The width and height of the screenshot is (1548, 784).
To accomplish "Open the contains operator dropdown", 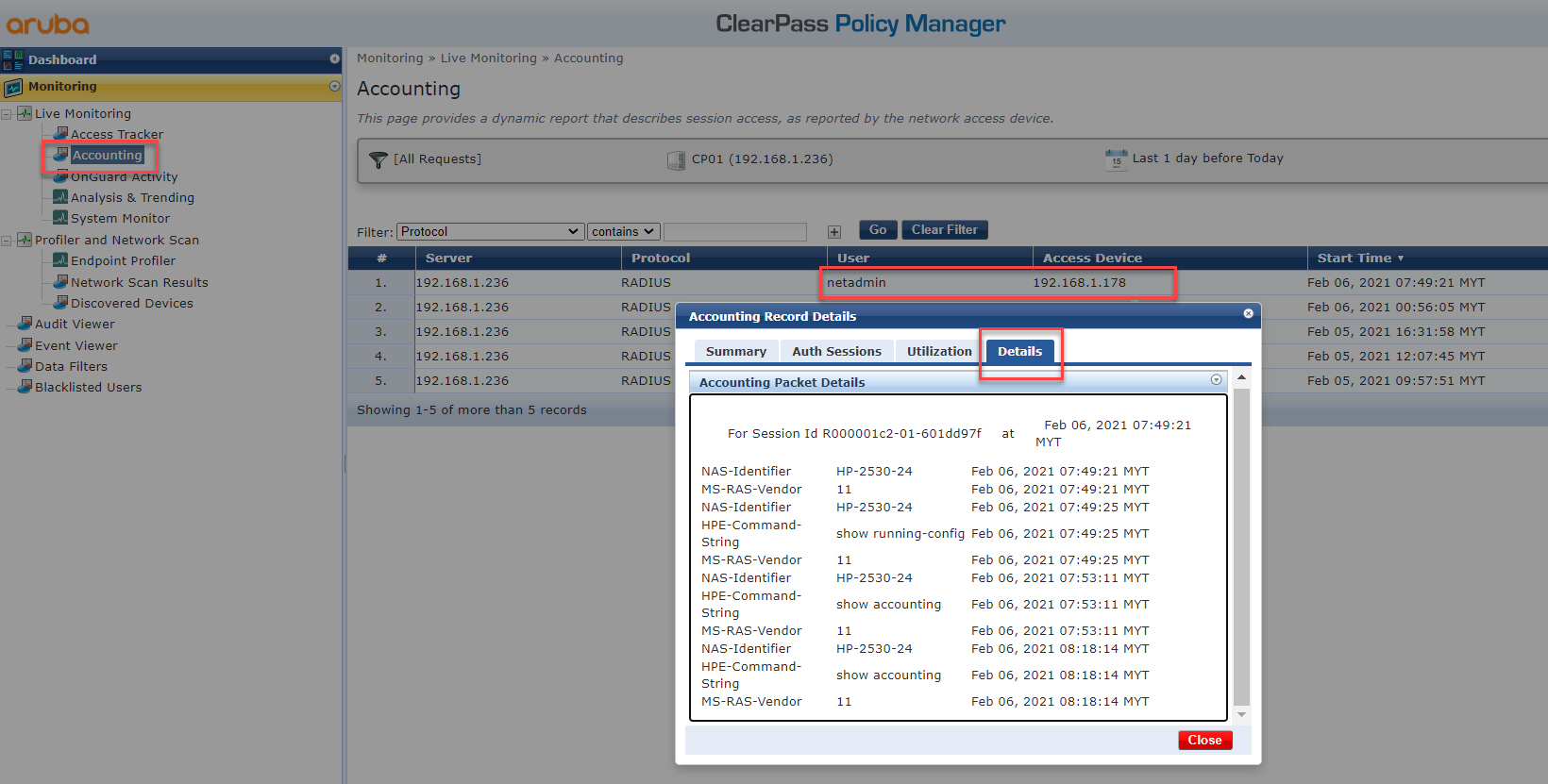I will [623, 231].
